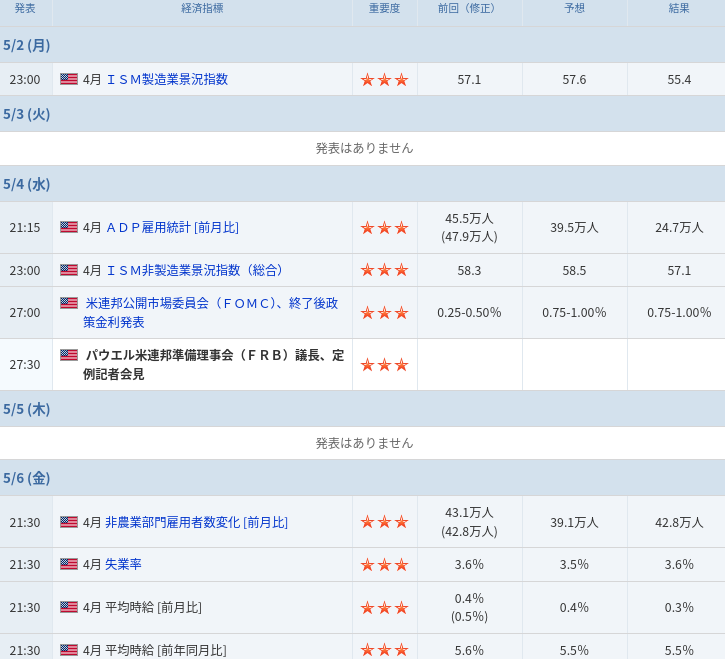The width and height of the screenshot is (725, 659).
Task: Click the US flag beside 米連邦公開市場委員会
Action: 69,303
